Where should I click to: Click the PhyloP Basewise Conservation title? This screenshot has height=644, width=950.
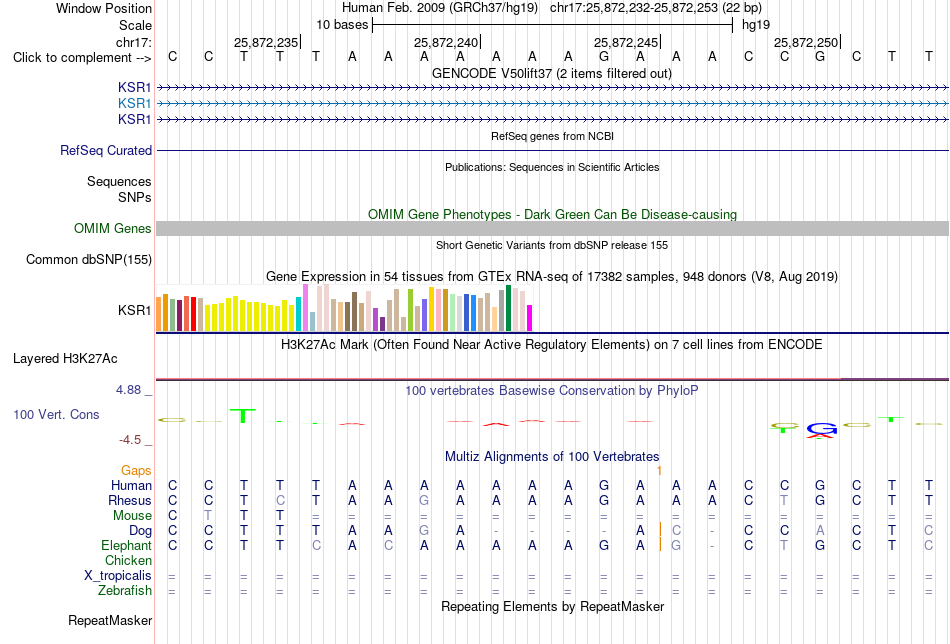pyautogui.click(x=552, y=391)
